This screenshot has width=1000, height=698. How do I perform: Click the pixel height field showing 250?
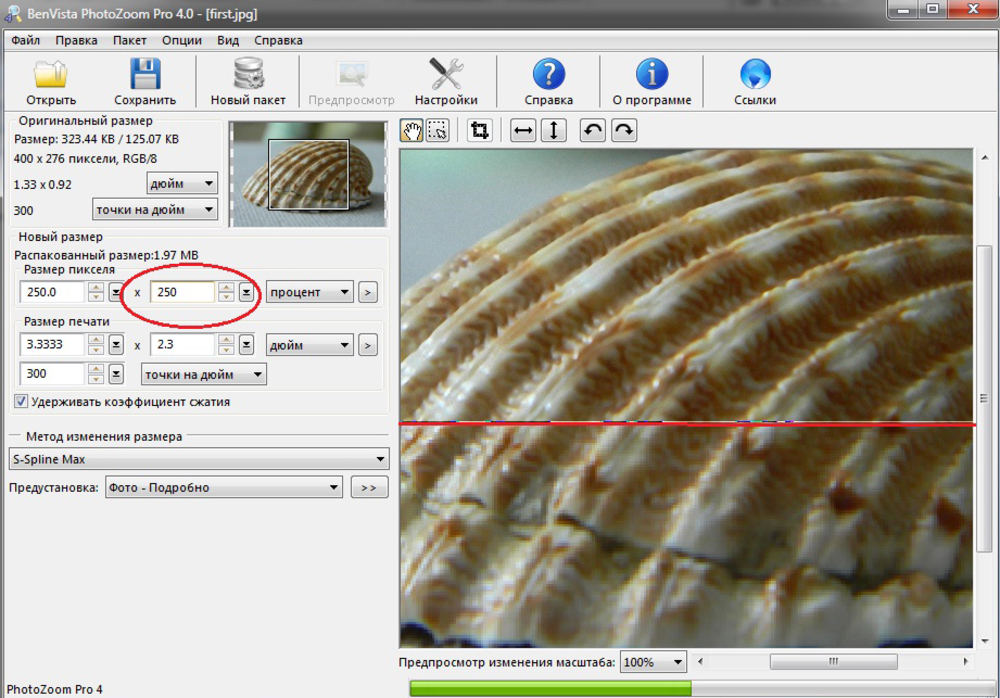pyautogui.click(x=182, y=292)
